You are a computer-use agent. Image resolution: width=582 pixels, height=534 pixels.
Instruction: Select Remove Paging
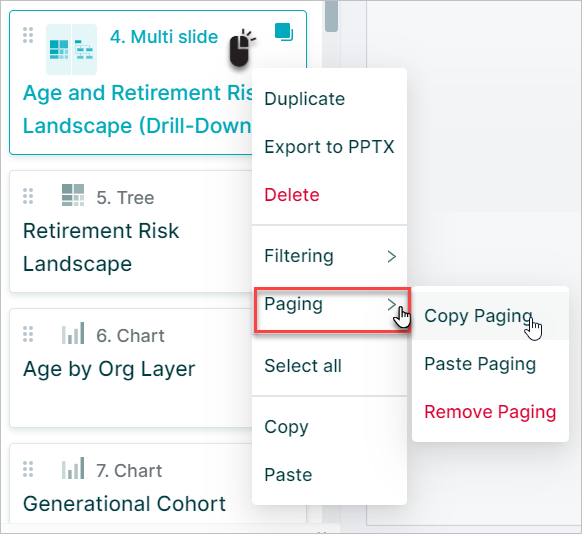point(490,412)
